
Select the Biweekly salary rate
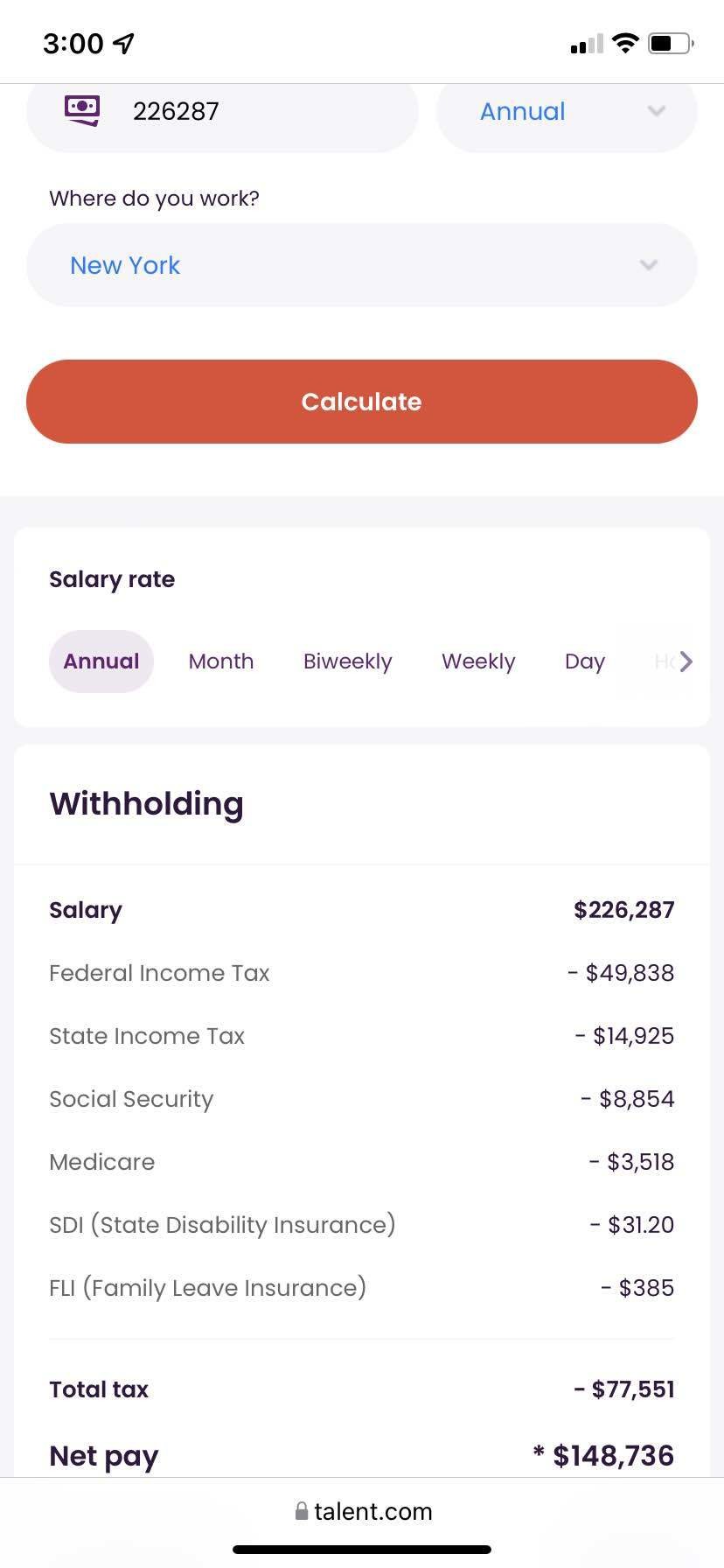347,661
